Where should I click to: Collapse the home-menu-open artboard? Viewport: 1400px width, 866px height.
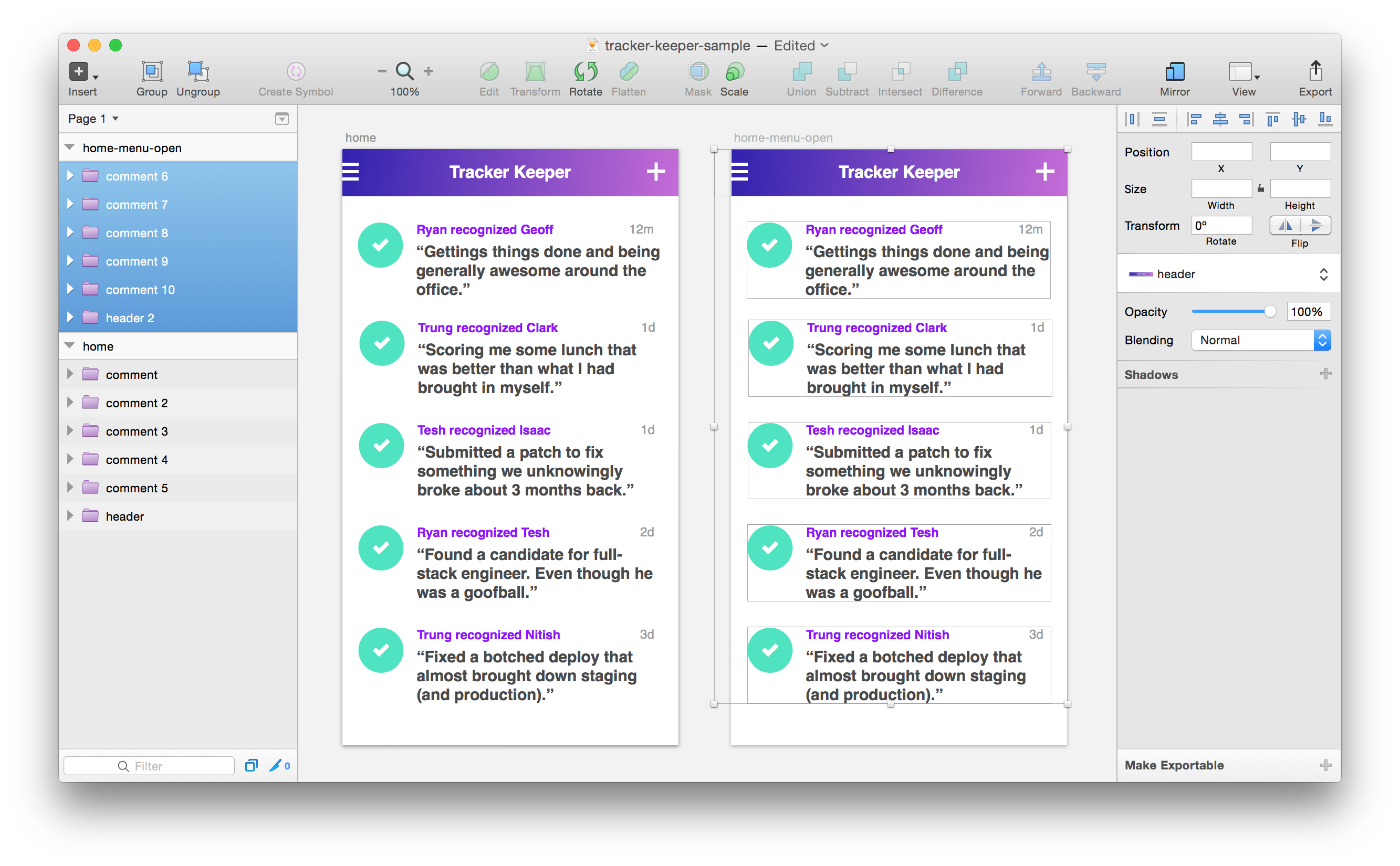(70, 148)
